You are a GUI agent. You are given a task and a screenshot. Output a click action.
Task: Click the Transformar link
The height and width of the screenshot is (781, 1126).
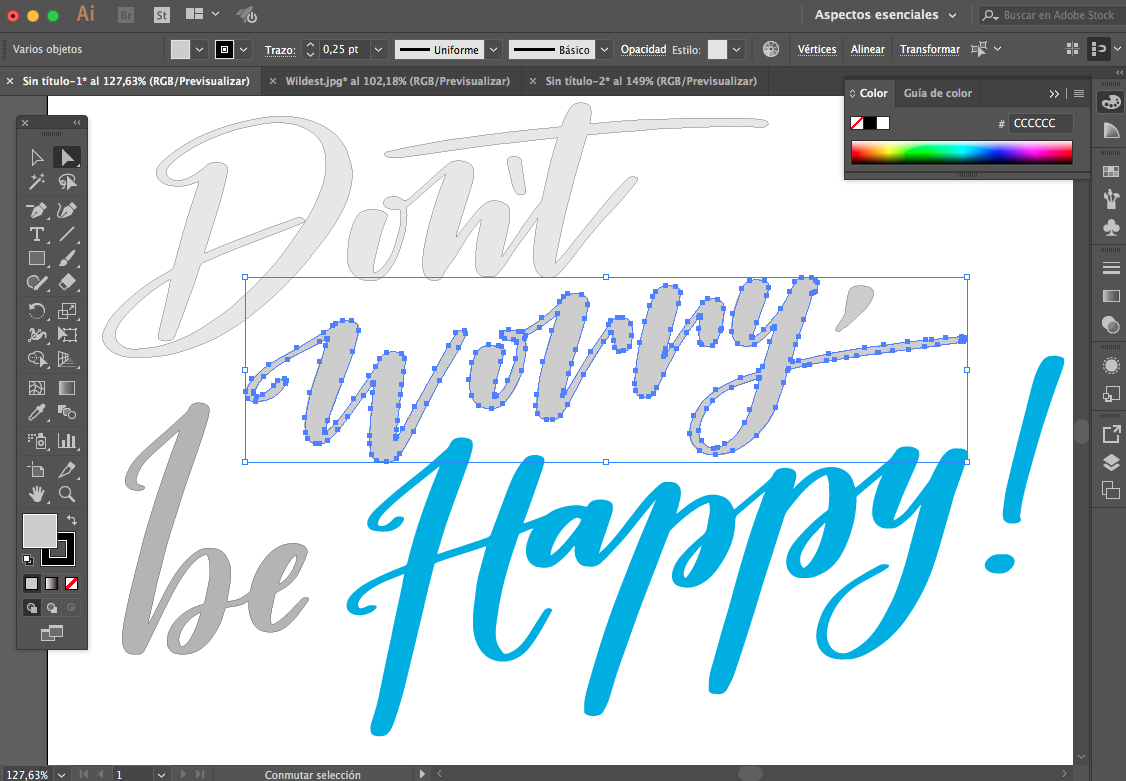click(x=929, y=49)
